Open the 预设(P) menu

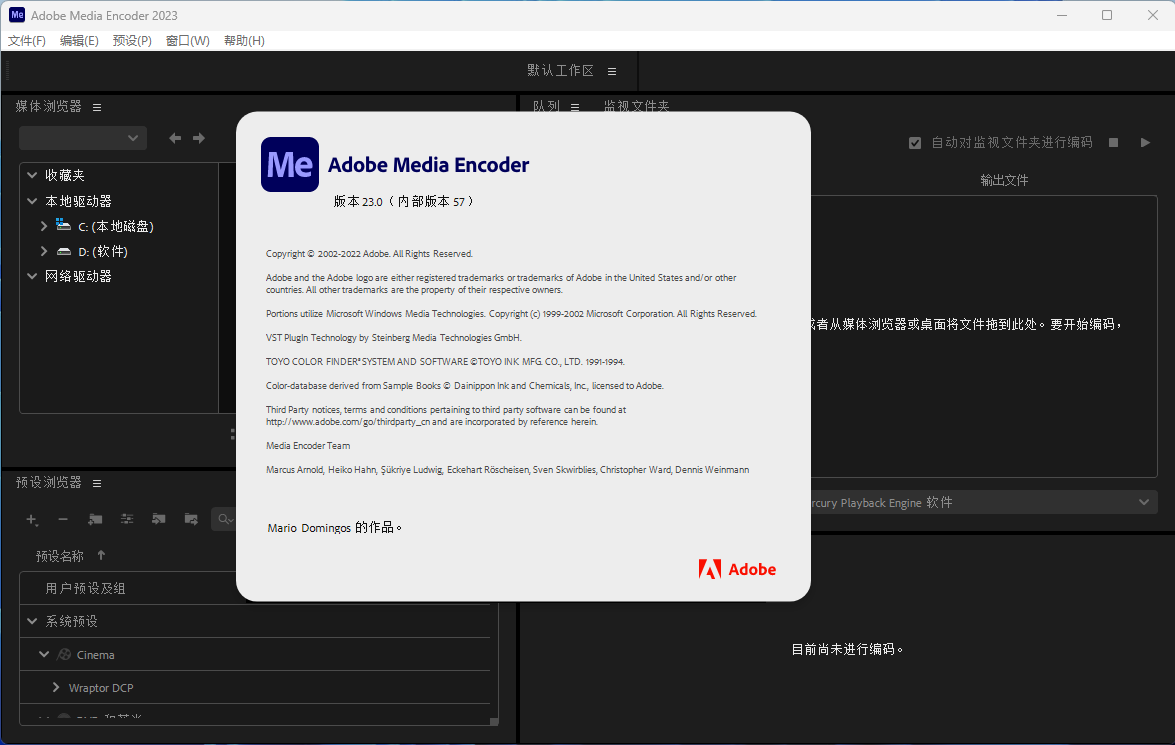click(x=132, y=40)
